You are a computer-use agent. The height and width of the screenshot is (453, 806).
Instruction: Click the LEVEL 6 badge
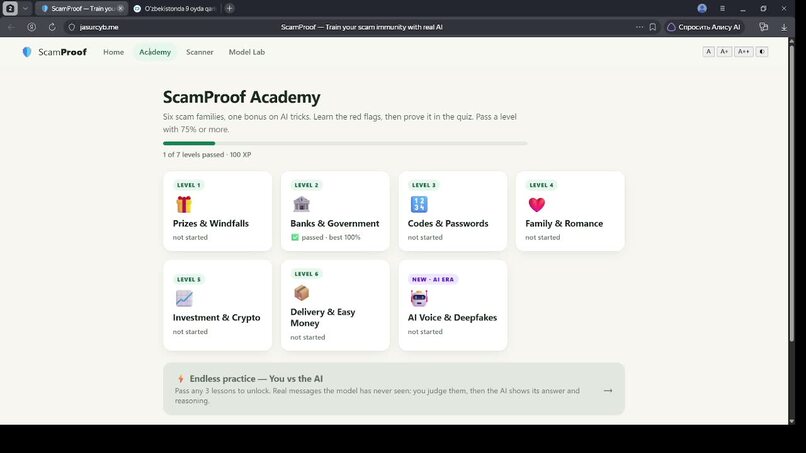[x=306, y=274]
